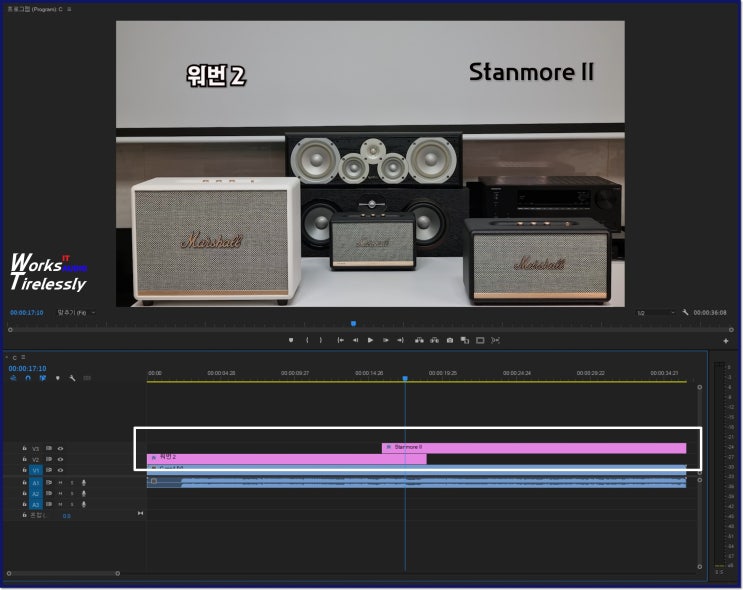Click the trim icon after safe margins
Viewport: 743px width, 590px height.
[495, 340]
